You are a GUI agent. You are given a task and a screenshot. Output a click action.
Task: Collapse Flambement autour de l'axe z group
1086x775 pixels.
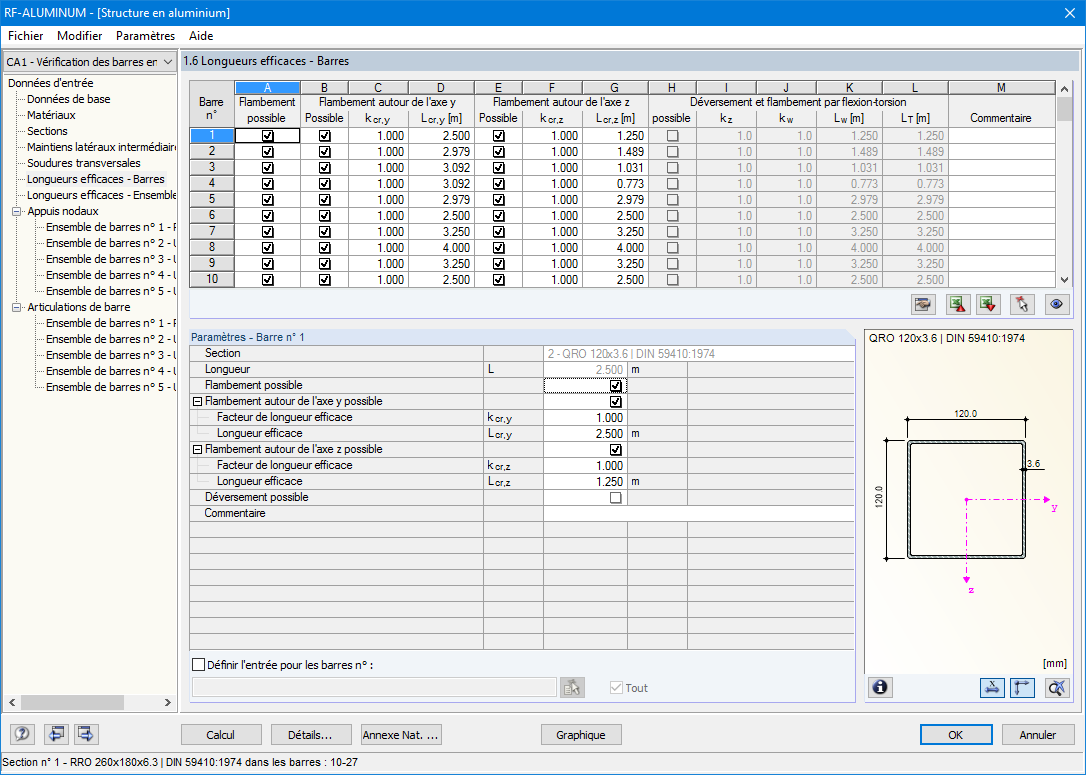(197, 449)
